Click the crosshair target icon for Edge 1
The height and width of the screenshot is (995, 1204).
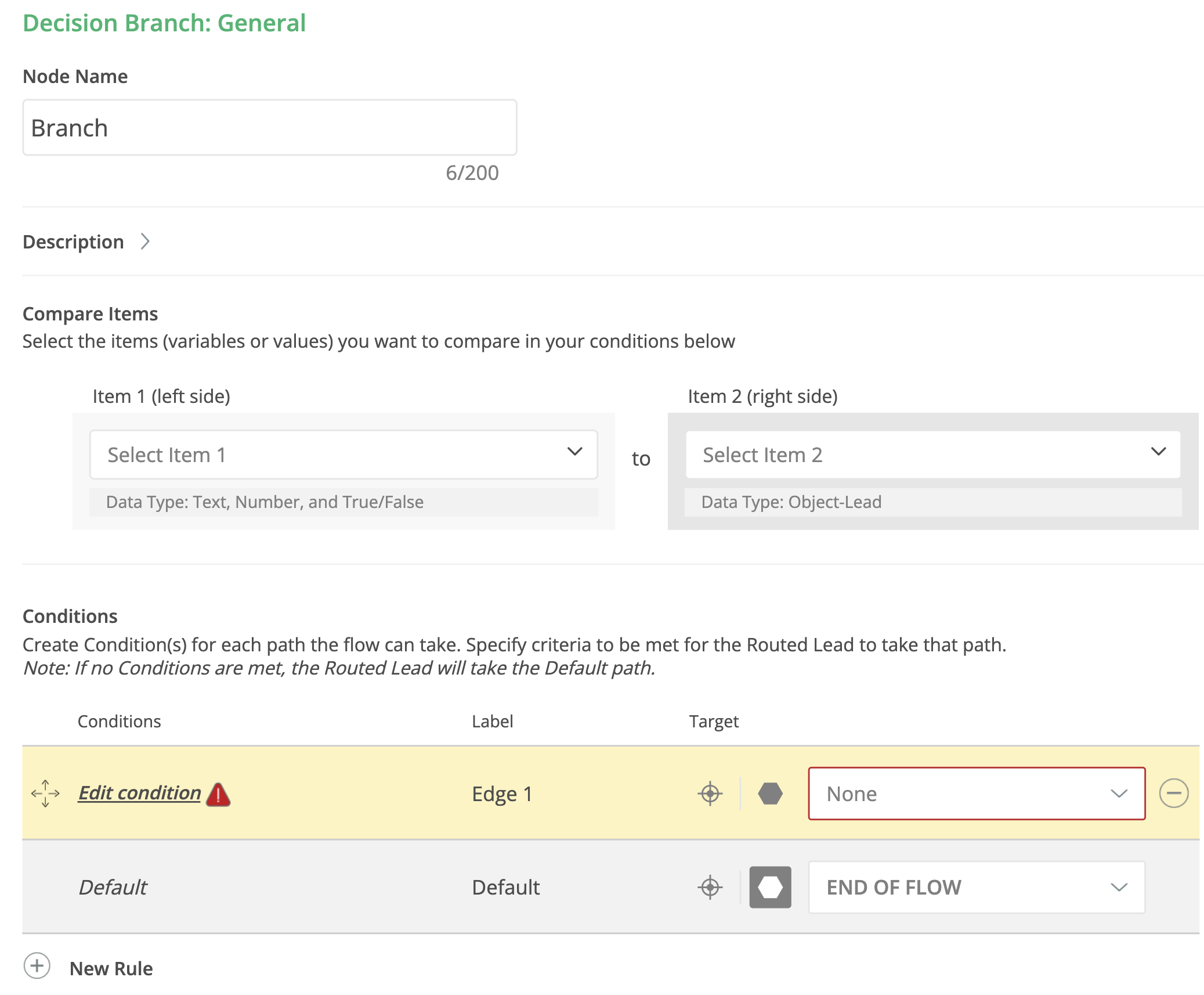tap(710, 794)
